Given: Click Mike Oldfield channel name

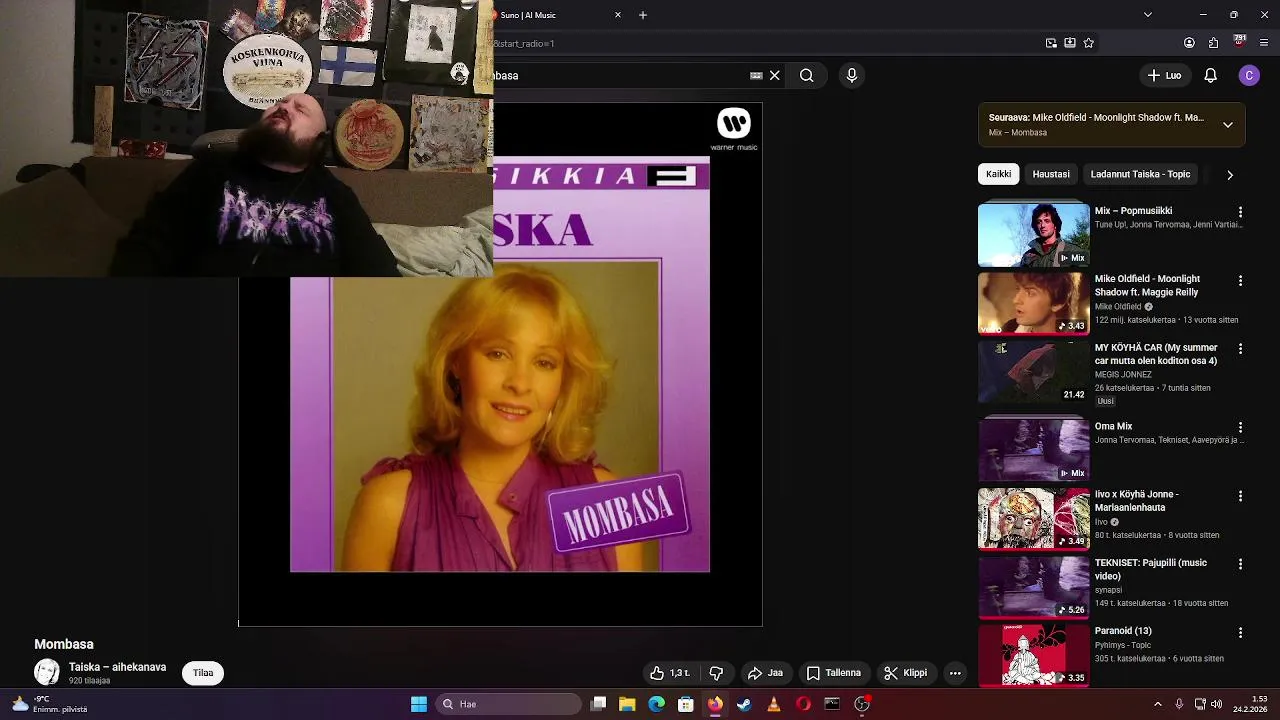Looking at the screenshot, I should [1118, 307].
